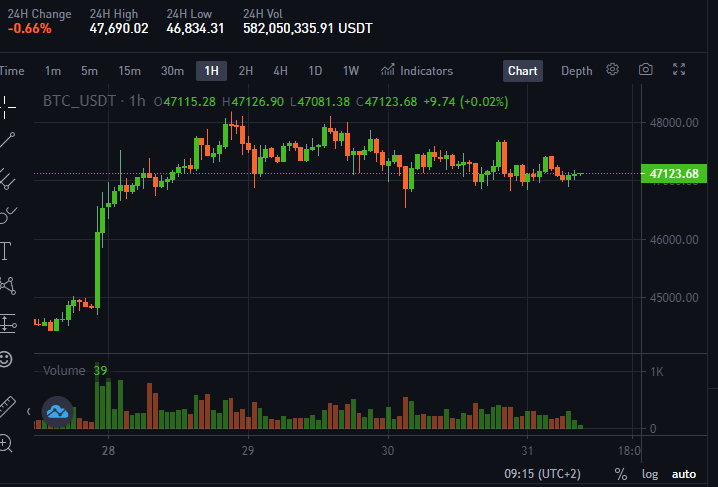The width and height of the screenshot is (718, 487).
Task: Click the date label 29 on time axis
Action: click(x=248, y=451)
